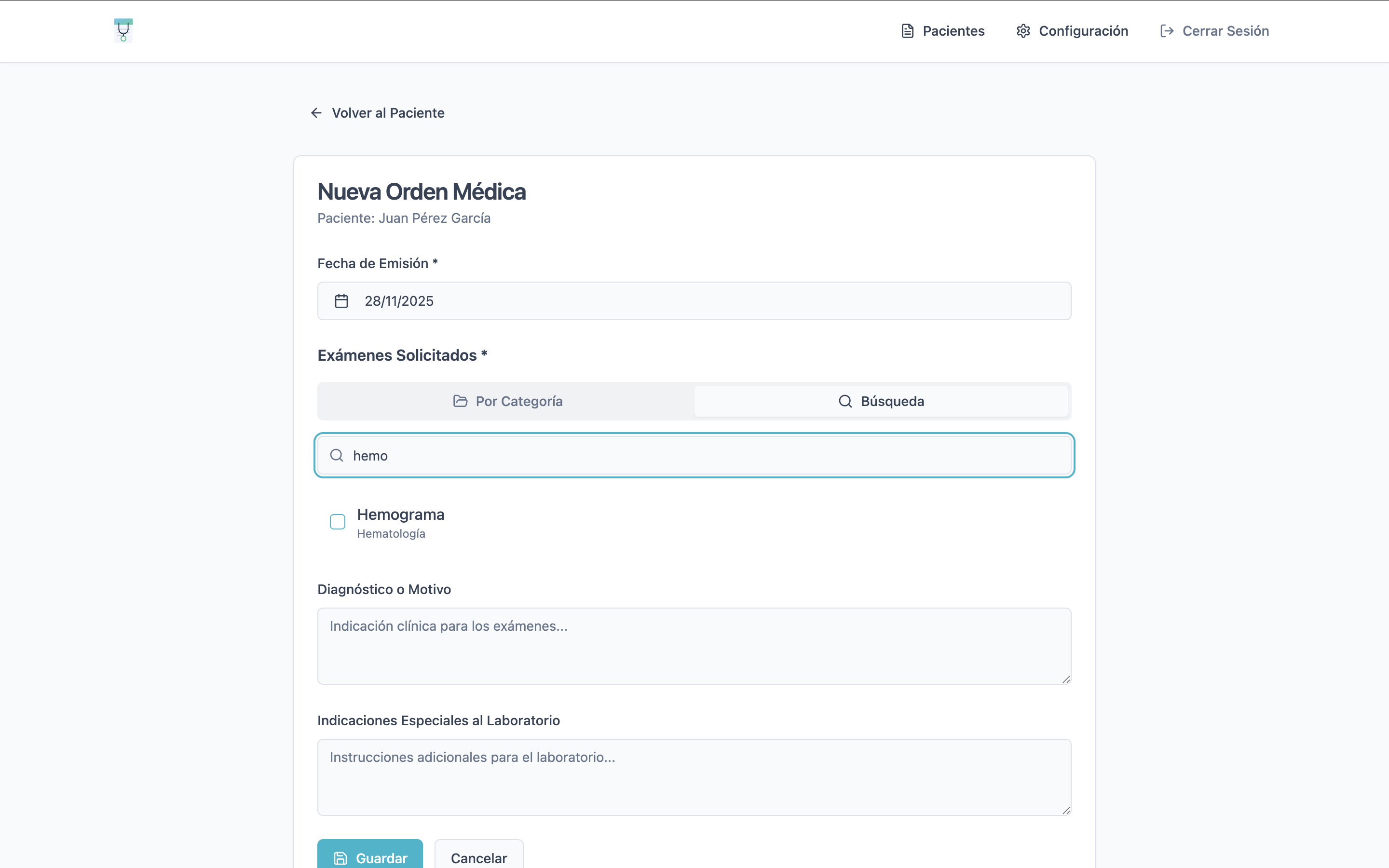Screen dimensions: 1389x868
Task: Open the Fecha de Emisión date picker
Action: (694, 301)
